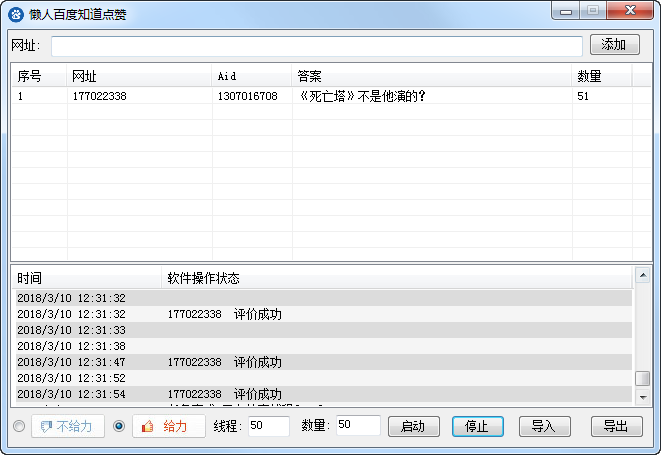Select the 给力 radio button
The width and height of the screenshot is (661, 455).
(x=119, y=426)
